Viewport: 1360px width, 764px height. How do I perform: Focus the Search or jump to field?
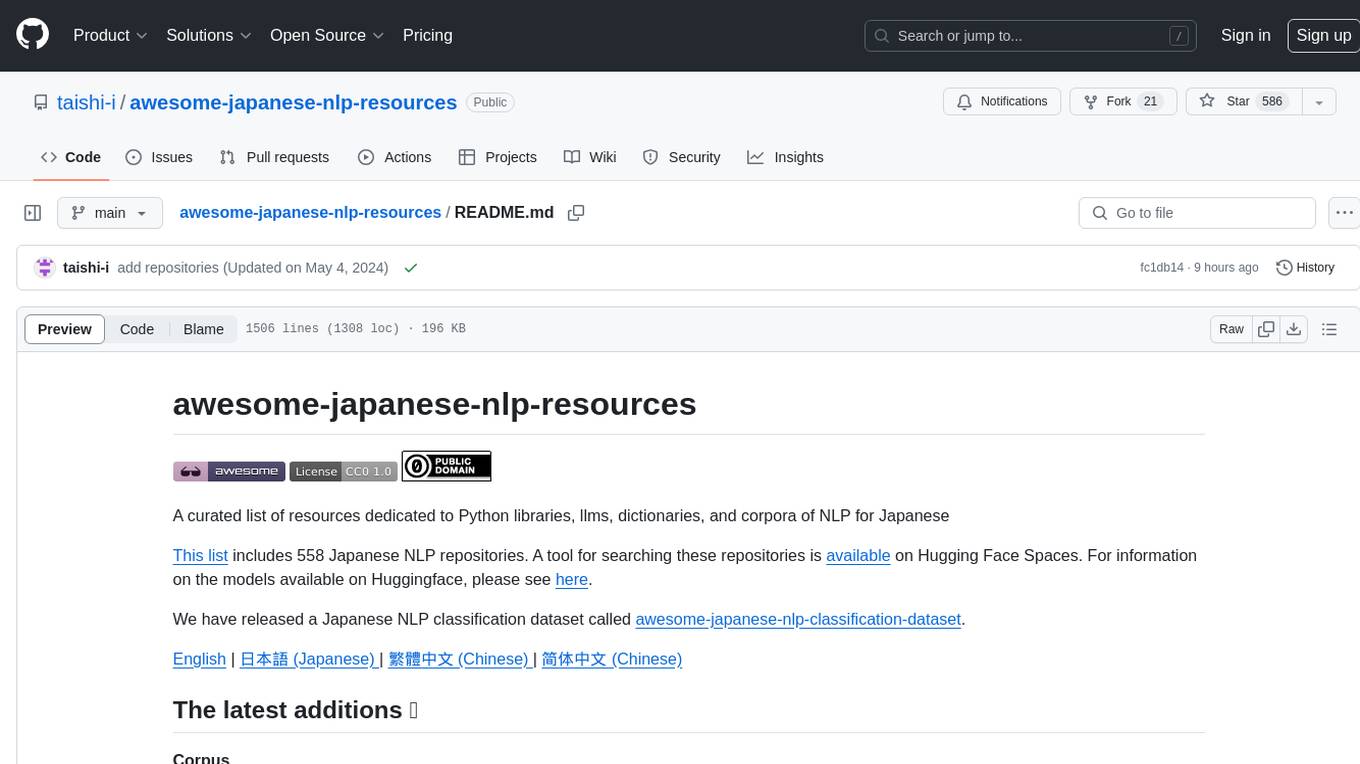click(x=1031, y=36)
